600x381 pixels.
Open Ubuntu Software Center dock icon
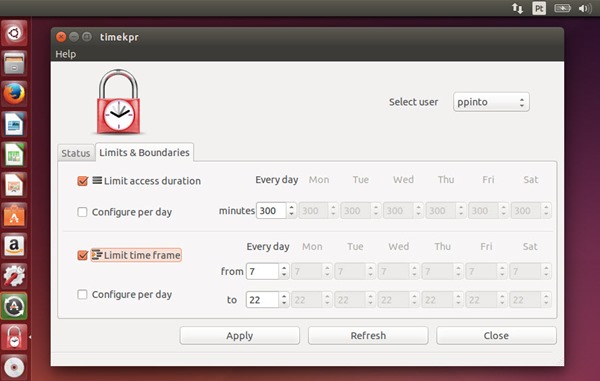click(x=14, y=215)
